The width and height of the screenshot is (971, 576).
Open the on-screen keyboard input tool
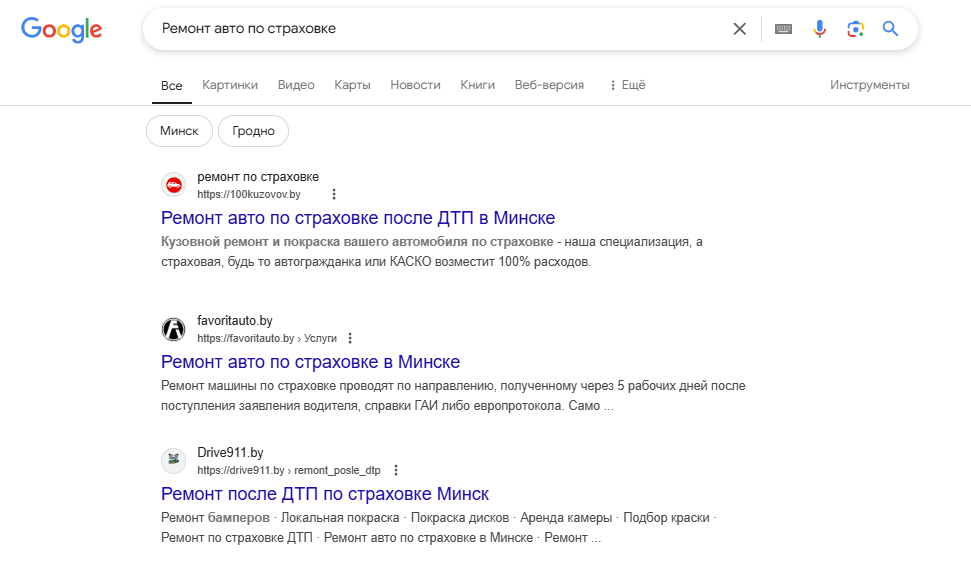(x=783, y=29)
